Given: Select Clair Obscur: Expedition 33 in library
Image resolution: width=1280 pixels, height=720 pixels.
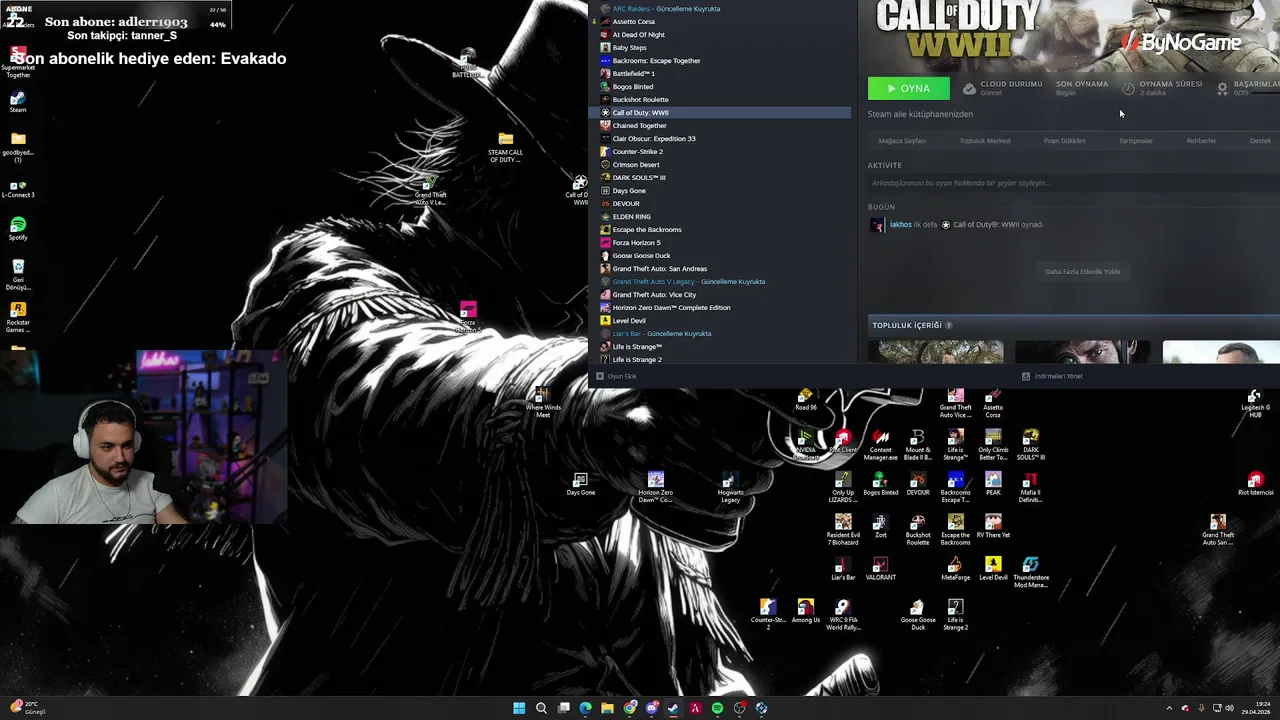Looking at the screenshot, I should [724, 138].
